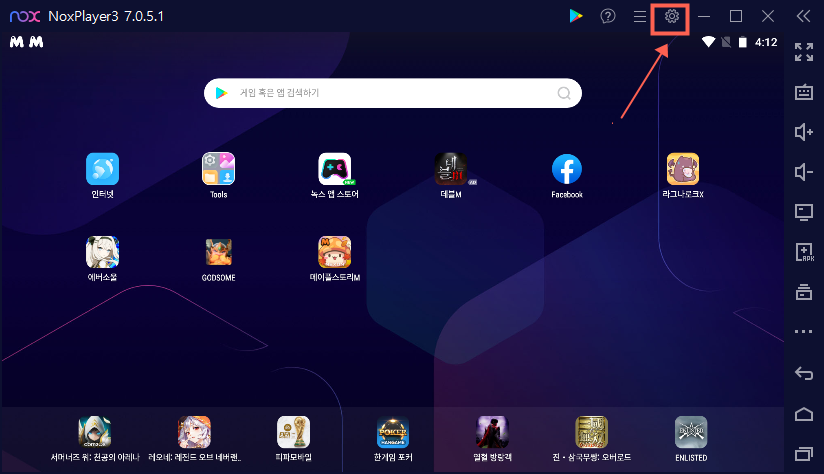Click the second M notification icon
Viewport: 824px width, 474px height.
[36, 42]
